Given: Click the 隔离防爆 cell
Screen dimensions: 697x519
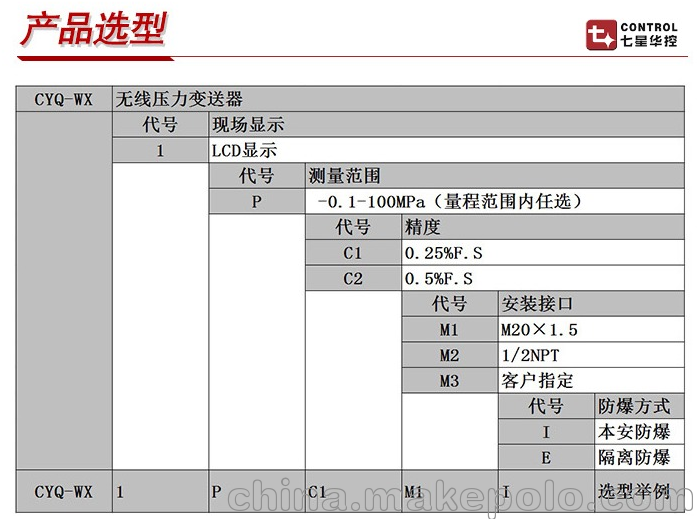Looking at the screenshot, I should (x=640, y=457).
